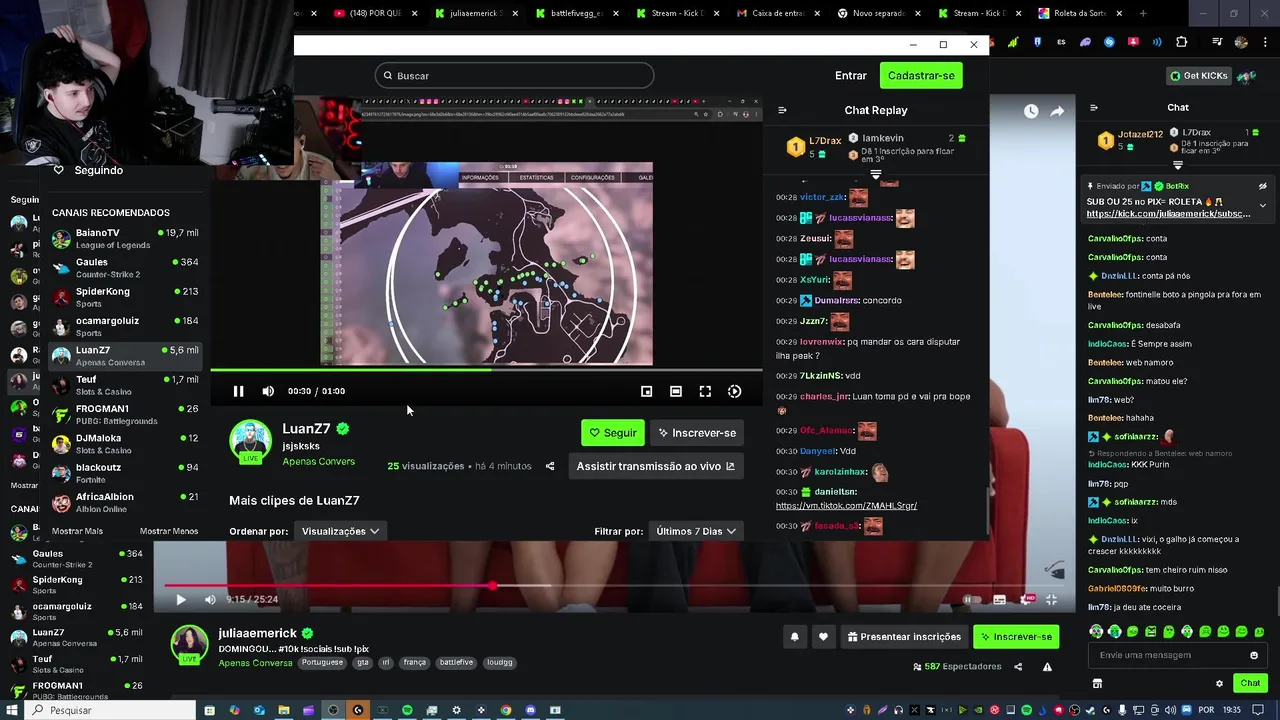The image size is (1280, 720).
Task: Switch to the battlefivegg browser tab
Action: [577, 13]
